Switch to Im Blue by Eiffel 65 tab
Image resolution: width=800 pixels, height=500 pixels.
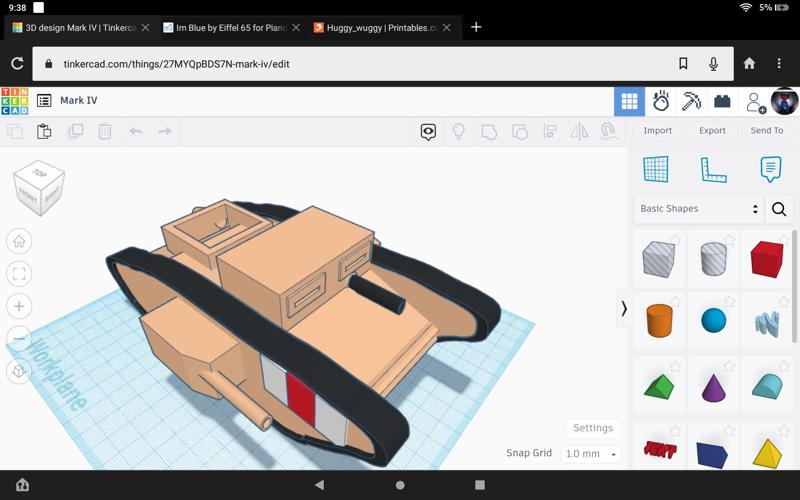(x=230, y=27)
